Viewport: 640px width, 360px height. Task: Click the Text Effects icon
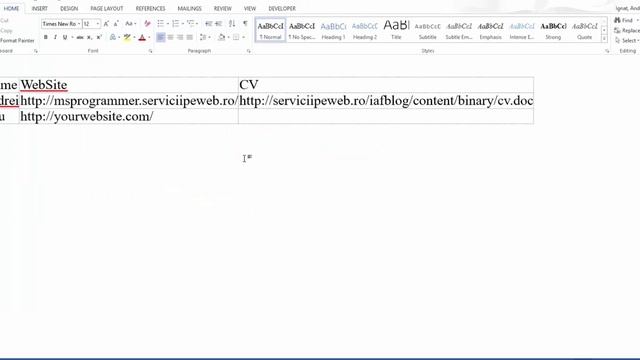coord(113,38)
